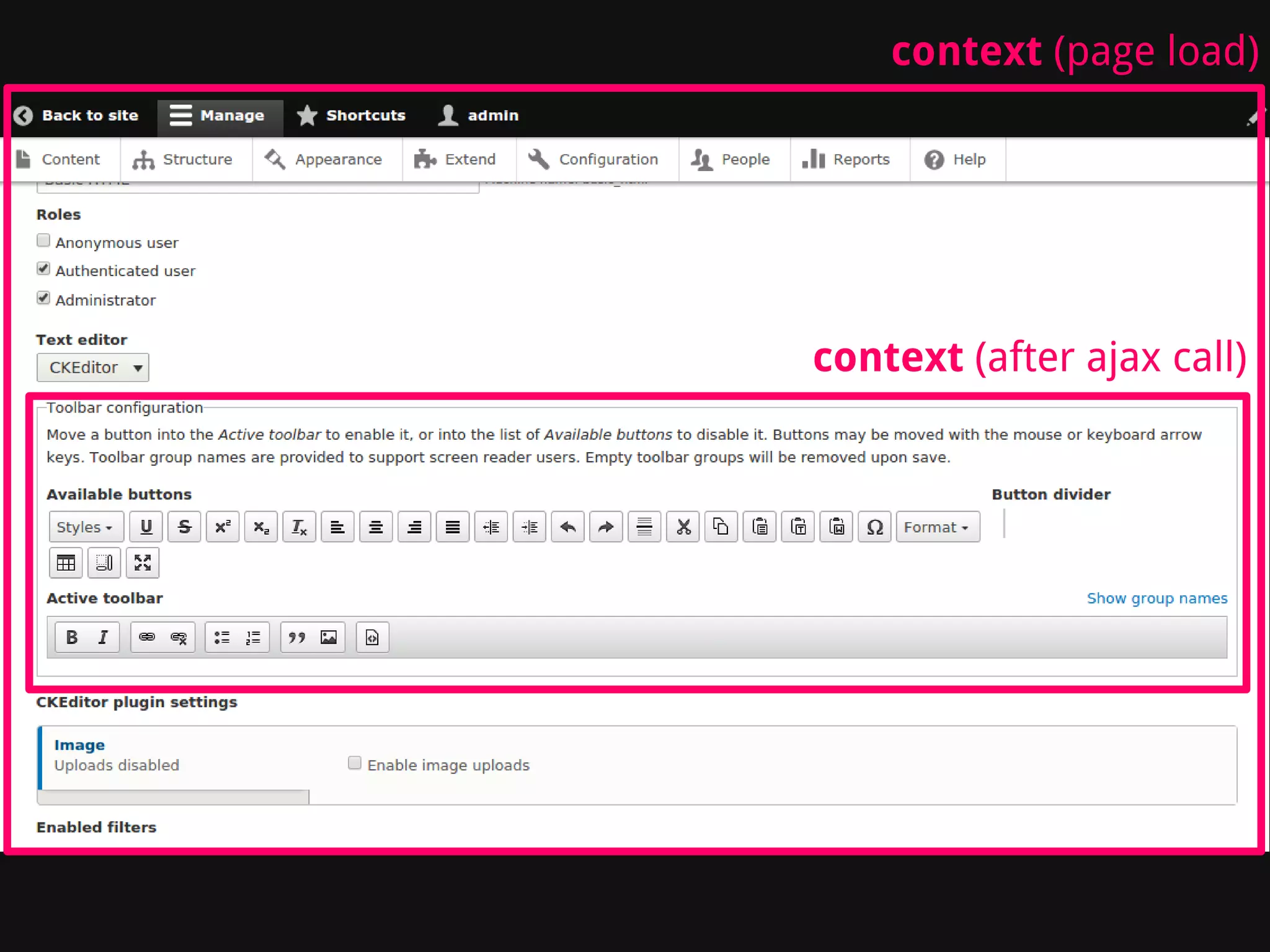Click the Button divider separator item
This screenshot has width=1270, height=952.
[x=1004, y=524]
